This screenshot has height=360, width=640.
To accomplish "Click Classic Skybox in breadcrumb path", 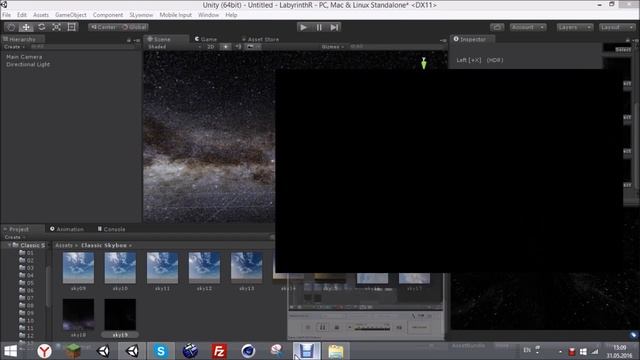I will point(104,245).
